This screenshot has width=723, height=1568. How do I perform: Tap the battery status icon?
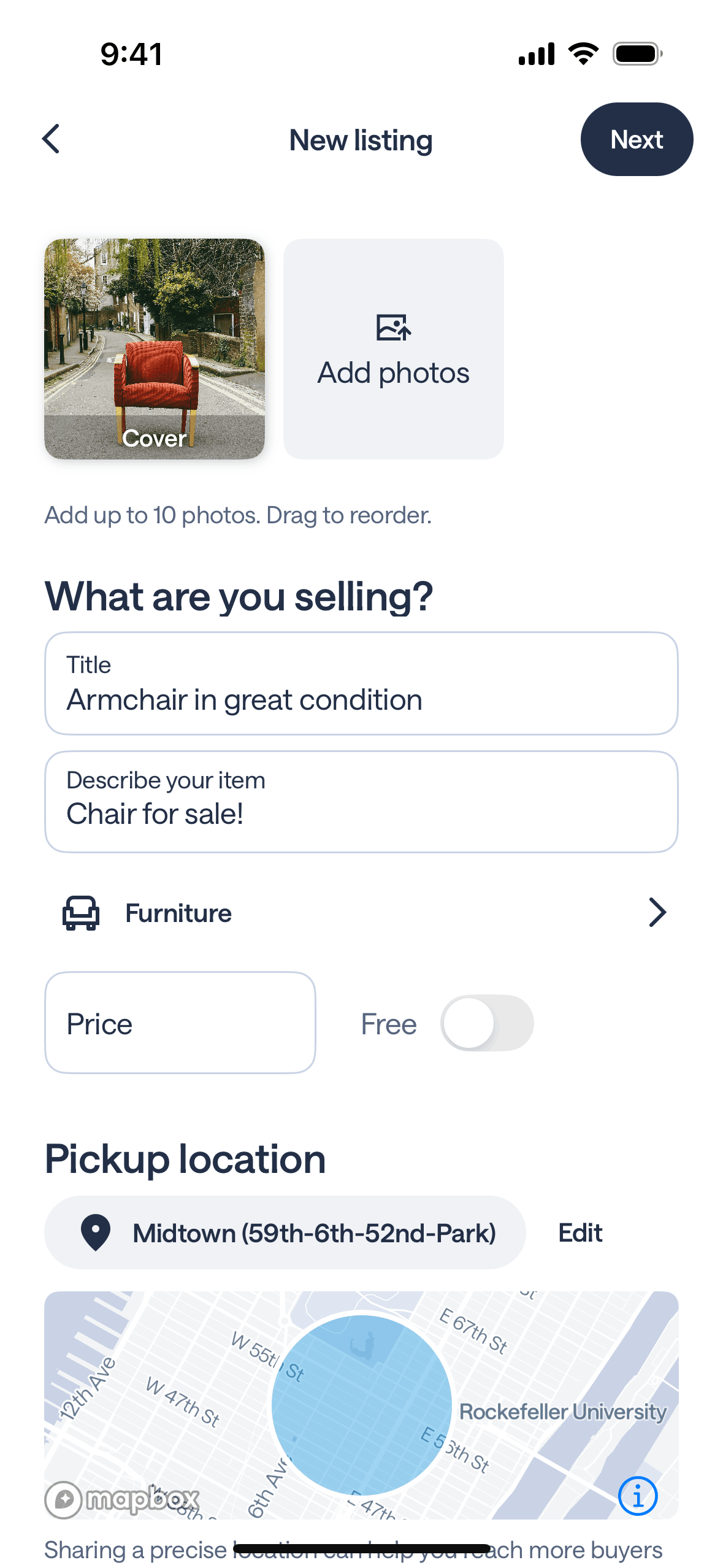click(x=637, y=54)
